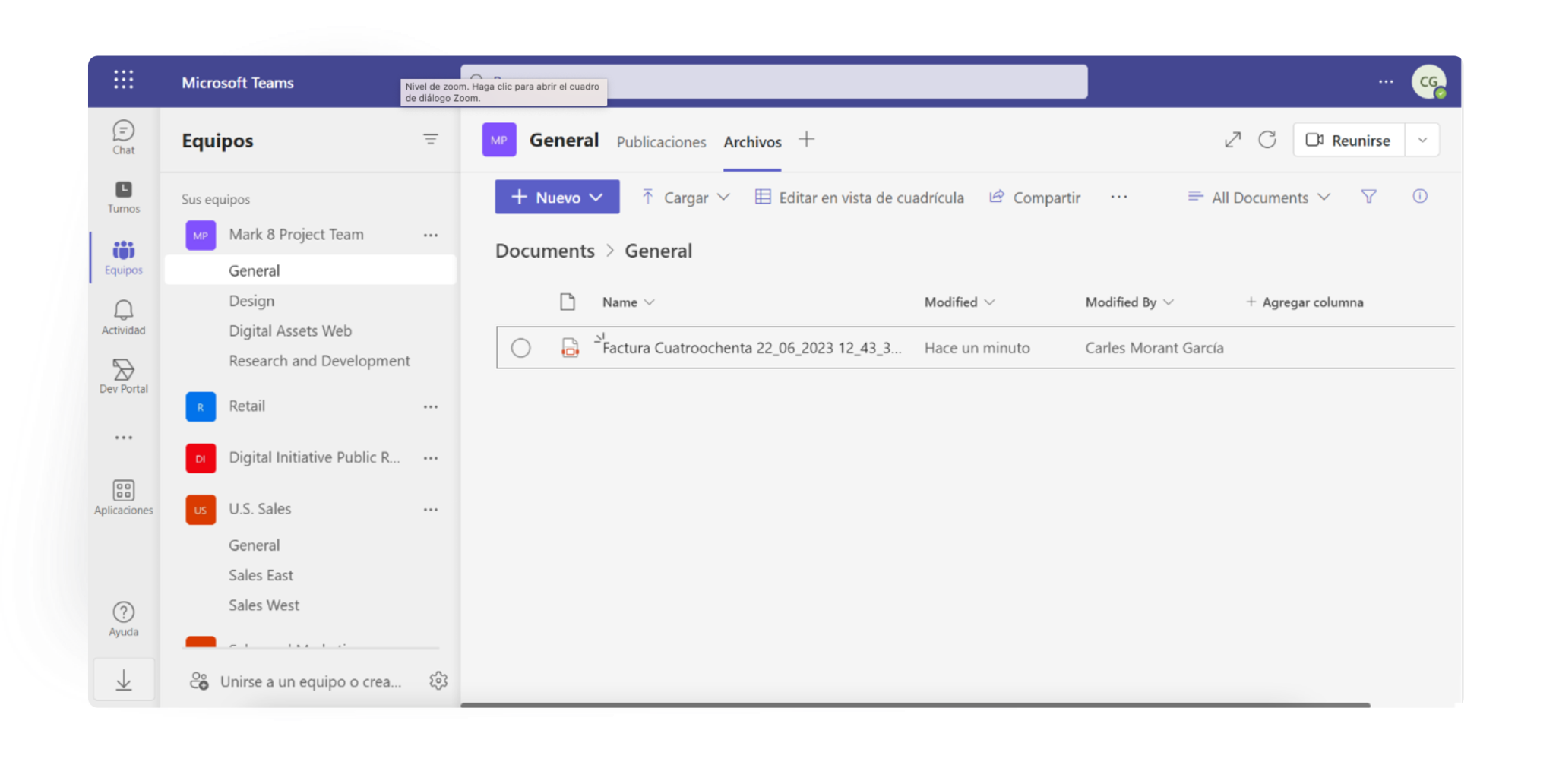Open the Chat icon in sidebar
Viewport: 1556px width, 784px height.
click(123, 137)
